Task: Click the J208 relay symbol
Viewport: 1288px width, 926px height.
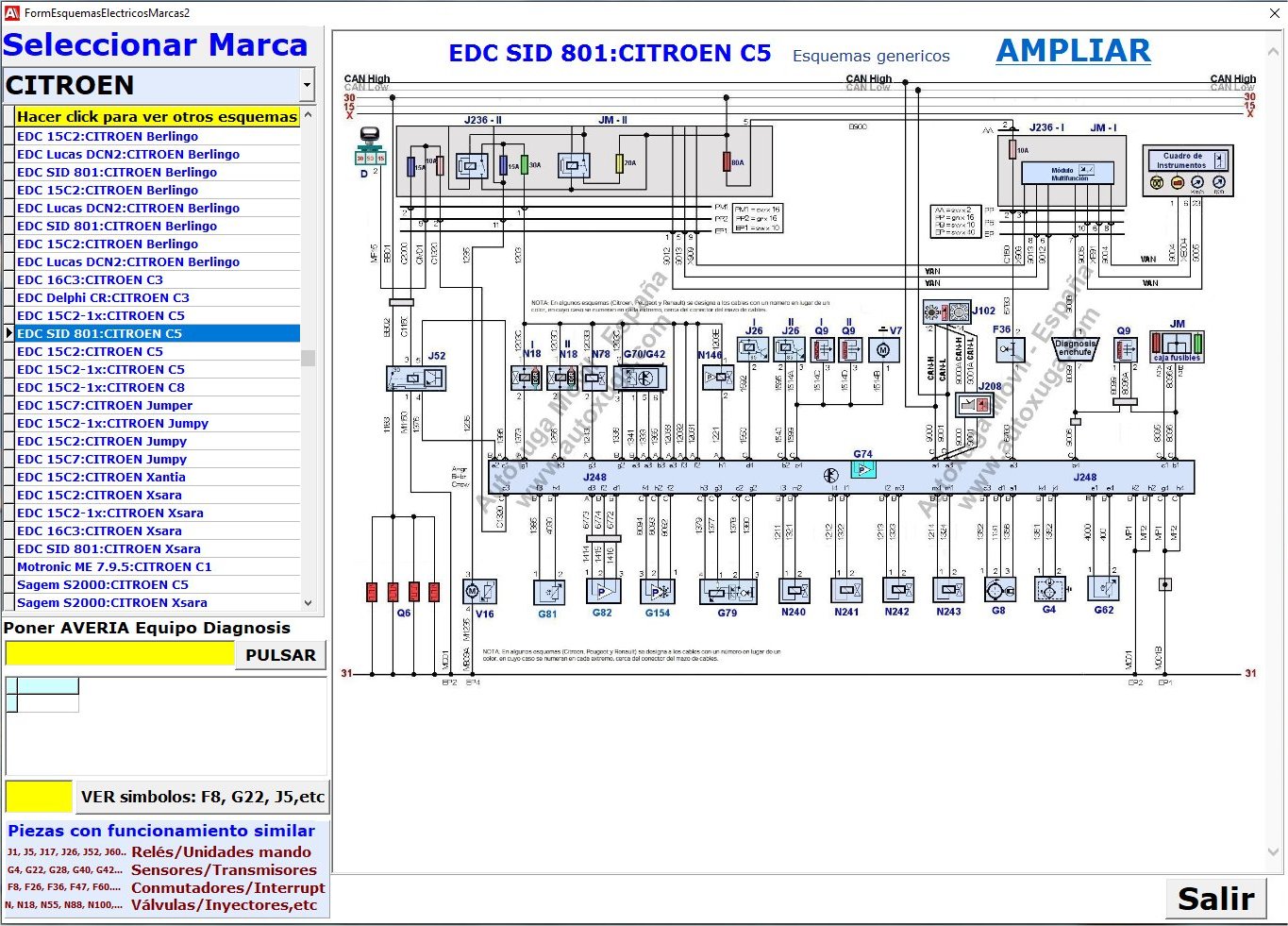Action: click(975, 405)
